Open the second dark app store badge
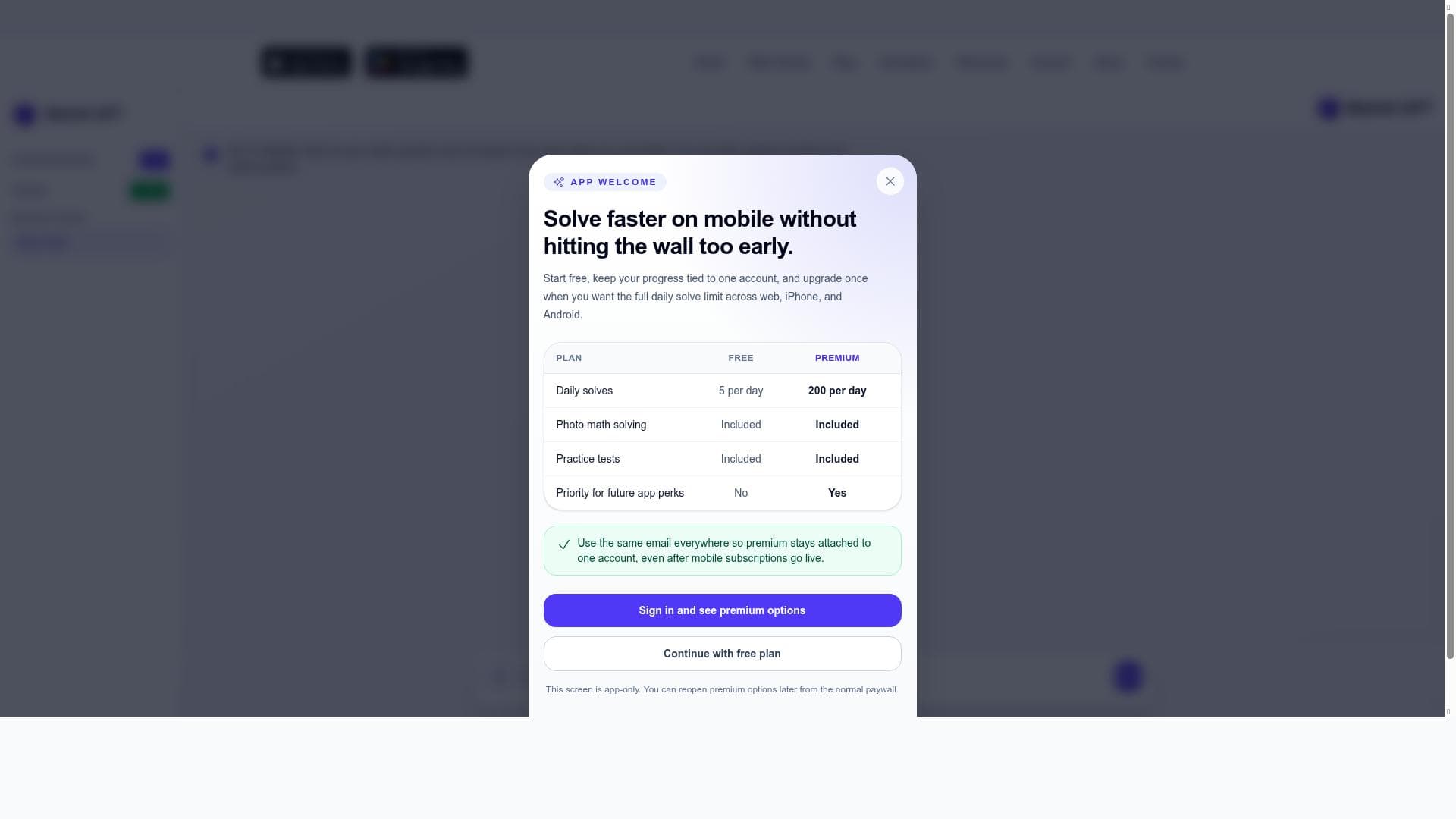 pos(416,62)
